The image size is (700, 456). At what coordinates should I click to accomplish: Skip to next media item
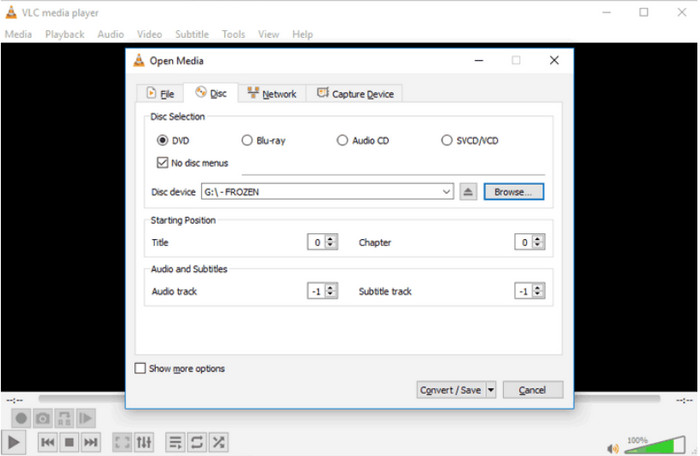click(x=91, y=442)
